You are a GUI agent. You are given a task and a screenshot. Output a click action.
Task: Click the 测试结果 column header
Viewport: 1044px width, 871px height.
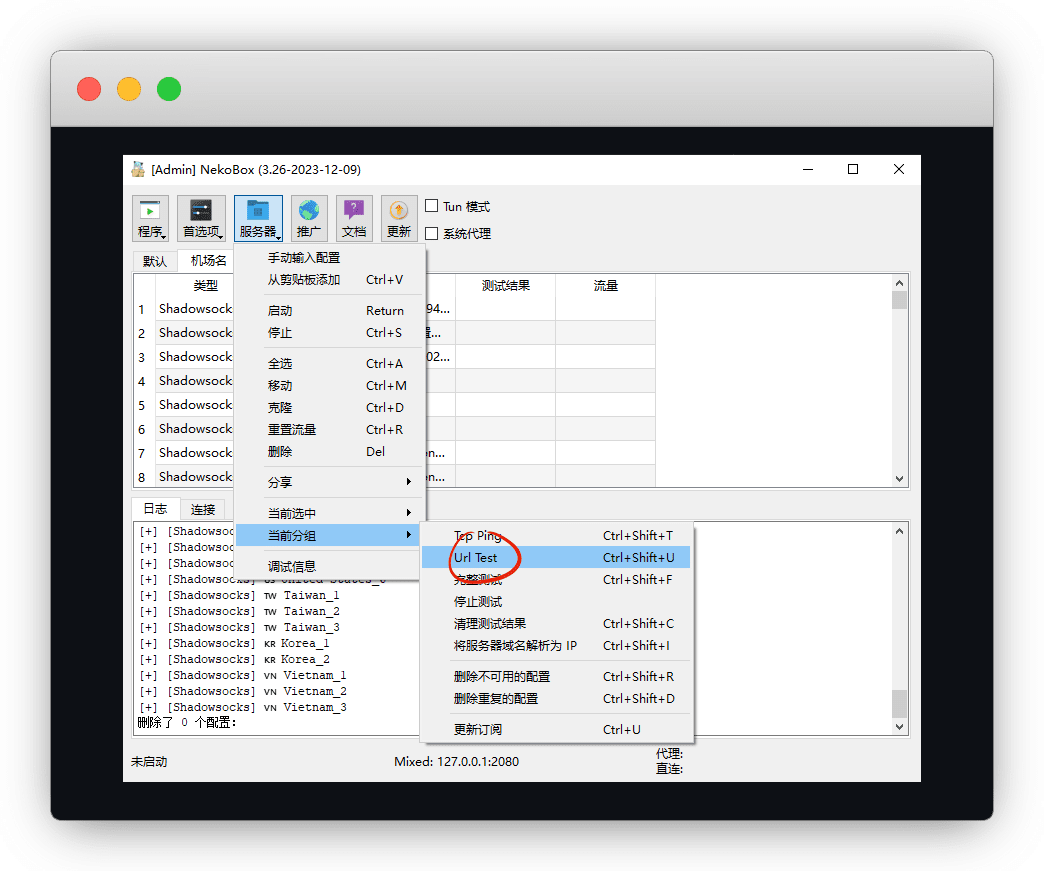(x=505, y=286)
